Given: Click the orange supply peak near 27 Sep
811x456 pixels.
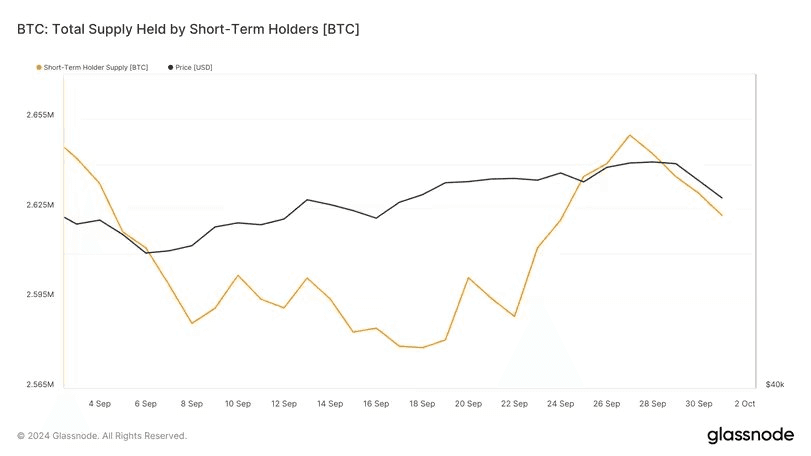Looking at the screenshot, I should coord(629,135).
